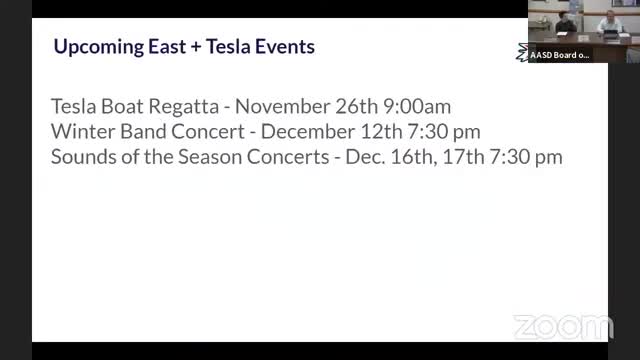Click the 'AASD Board o...' name label

coord(560,55)
